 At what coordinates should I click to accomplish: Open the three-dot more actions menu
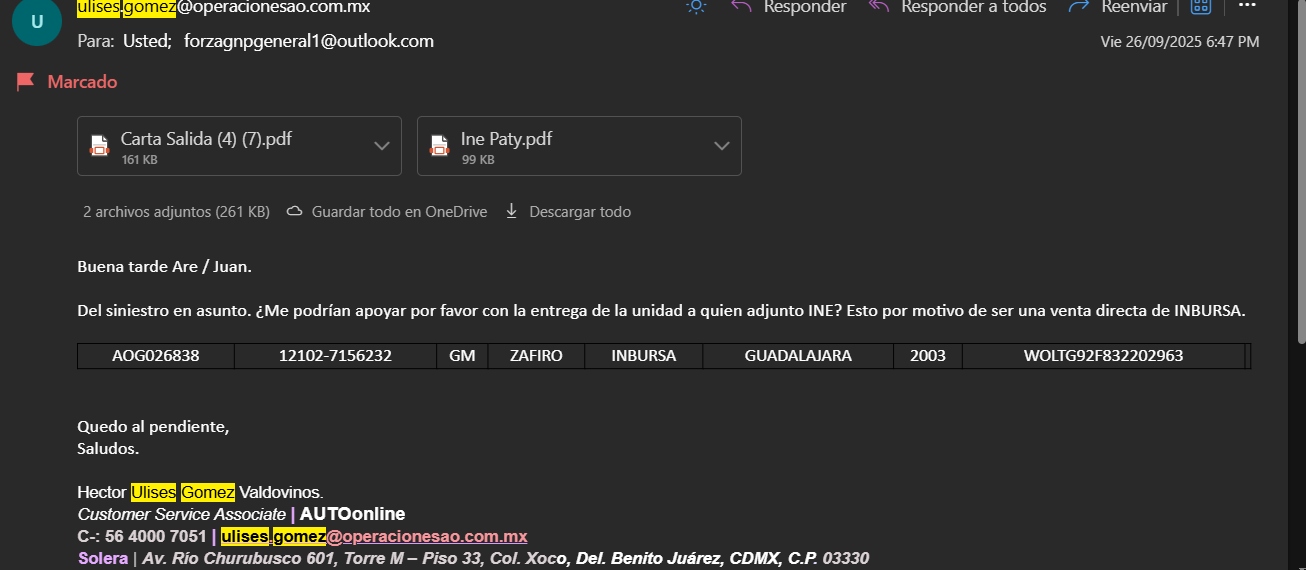point(1247,5)
